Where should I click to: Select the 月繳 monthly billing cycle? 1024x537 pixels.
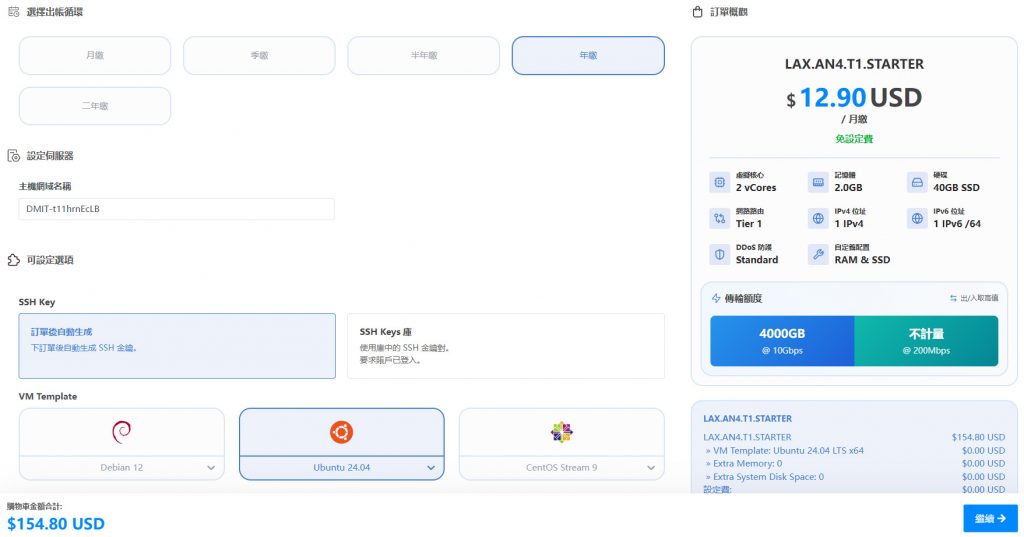pos(95,56)
